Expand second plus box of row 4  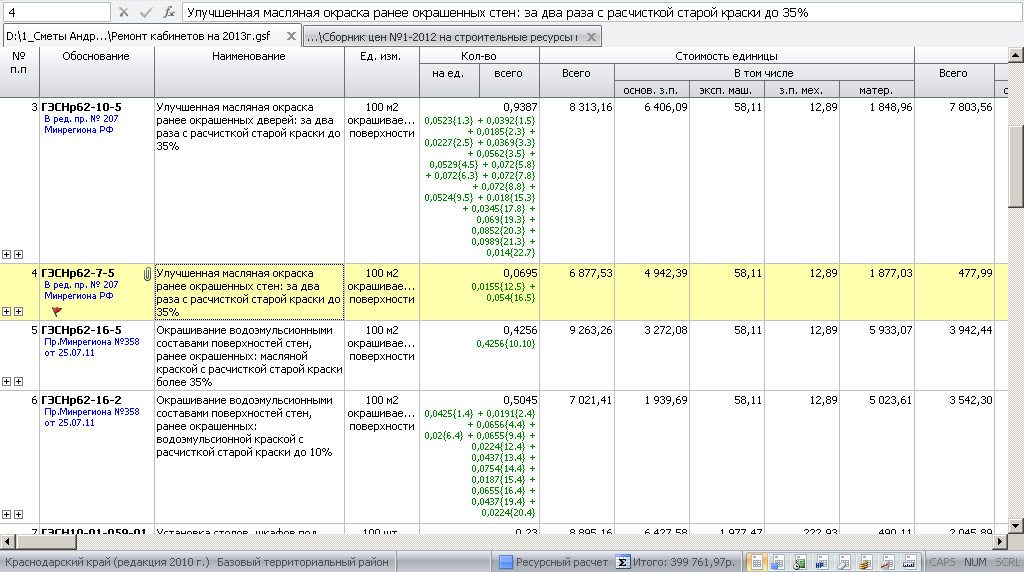pyautogui.click(x=18, y=311)
